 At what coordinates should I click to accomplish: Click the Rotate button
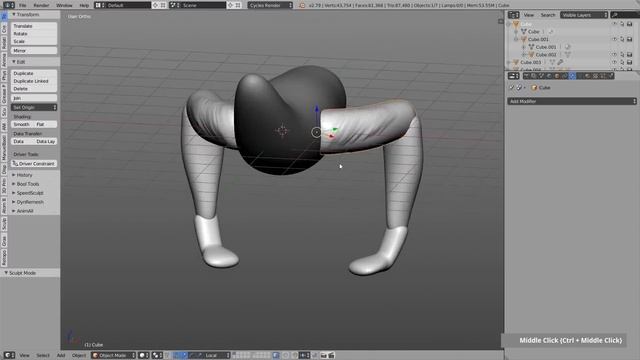point(34,34)
